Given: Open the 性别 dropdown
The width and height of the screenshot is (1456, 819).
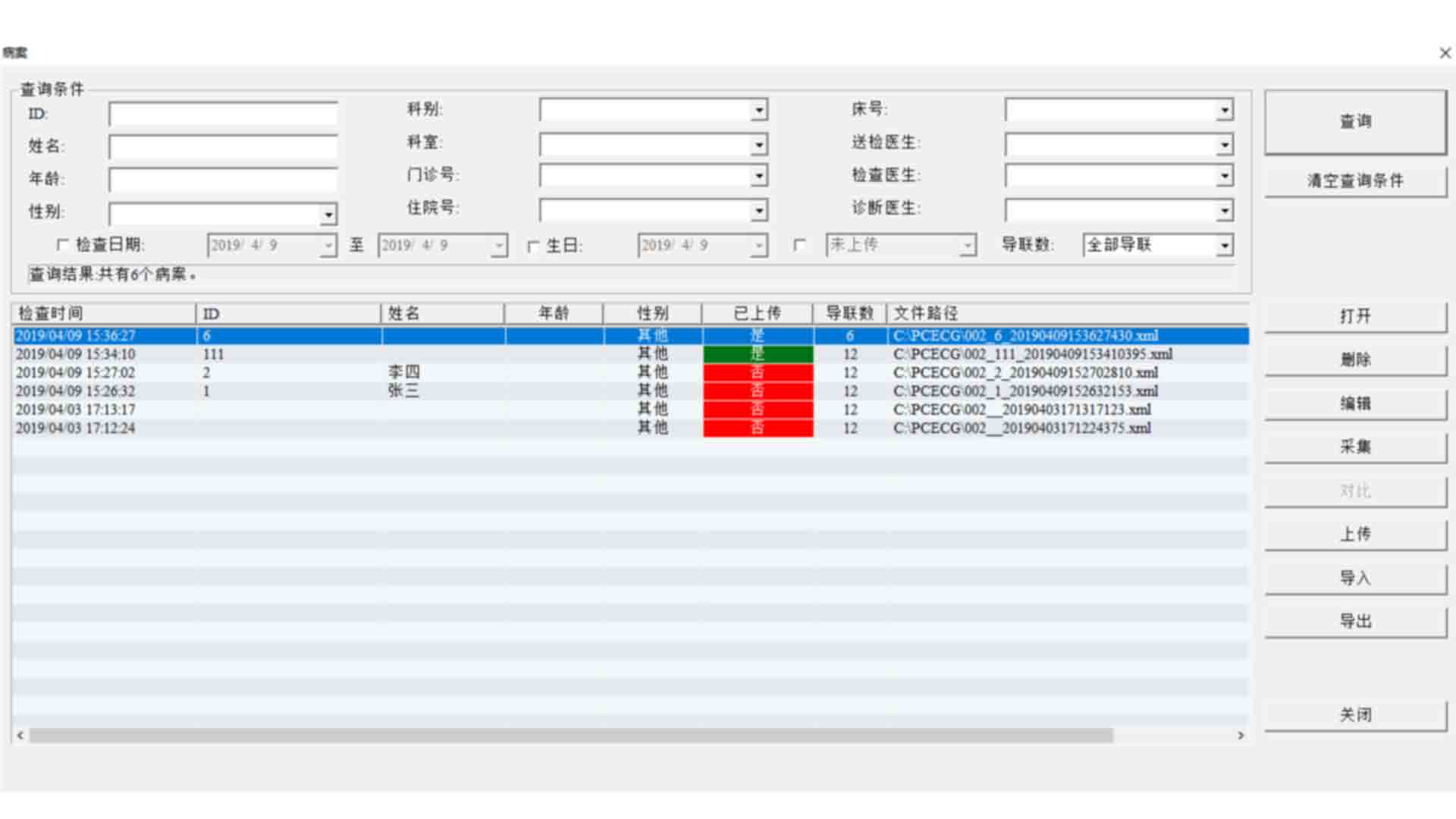Looking at the screenshot, I should coord(328,215).
